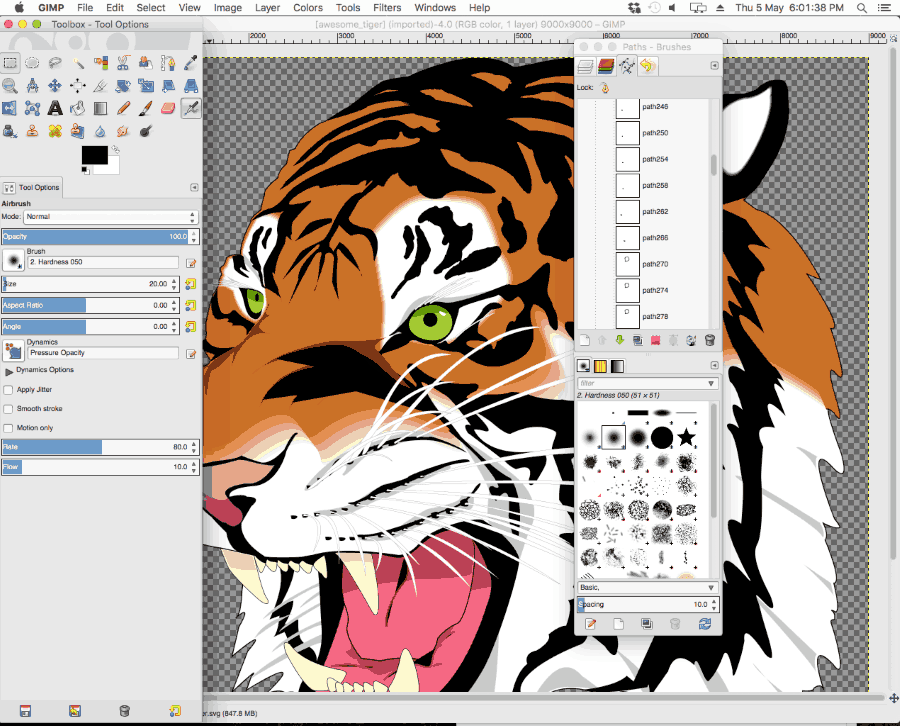This screenshot has width=900, height=726.
Task: Select the Rotate tool
Action: coord(123,86)
